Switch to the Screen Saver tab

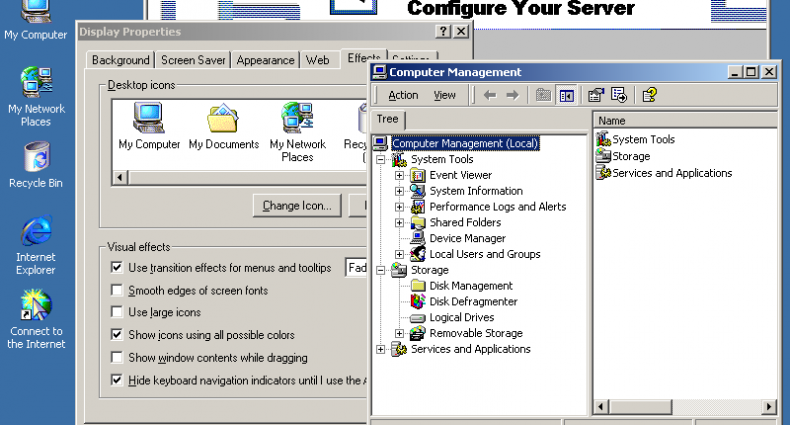[x=193, y=60]
